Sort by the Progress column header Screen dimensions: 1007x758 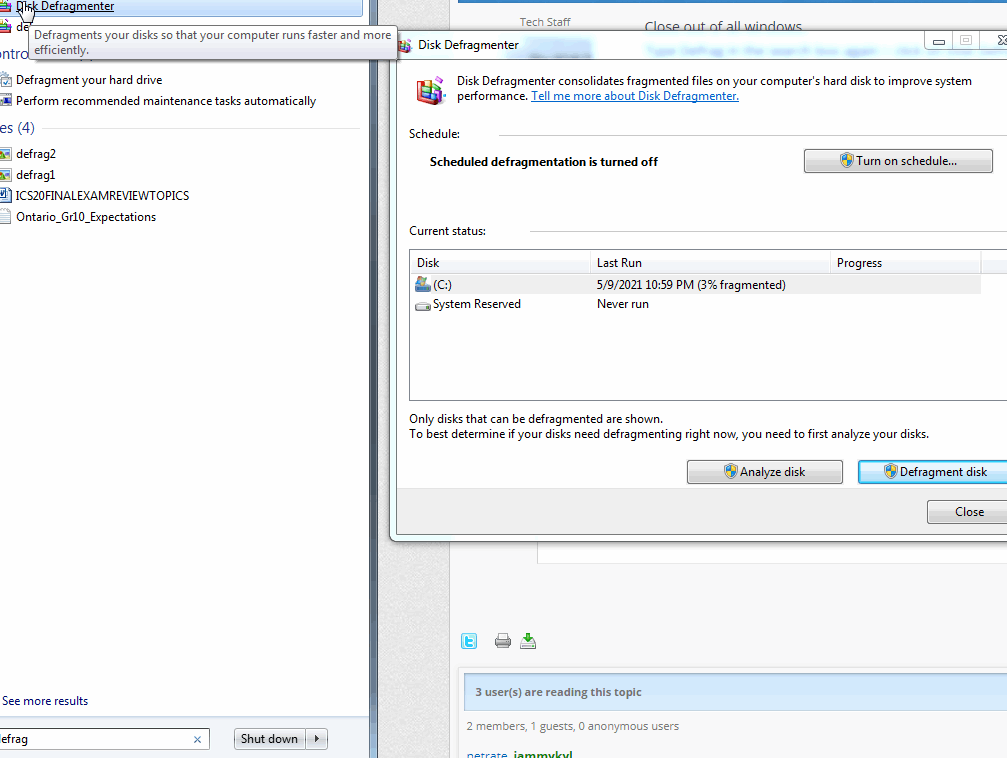pyautogui.click(x=906, y=263)
